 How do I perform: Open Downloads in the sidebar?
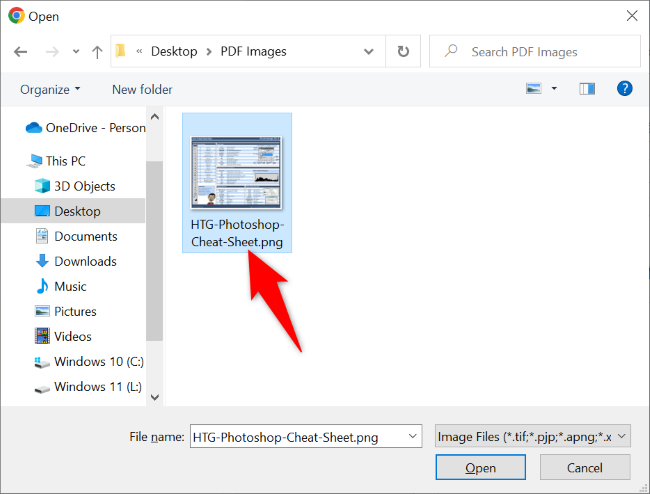pos(76,261)
